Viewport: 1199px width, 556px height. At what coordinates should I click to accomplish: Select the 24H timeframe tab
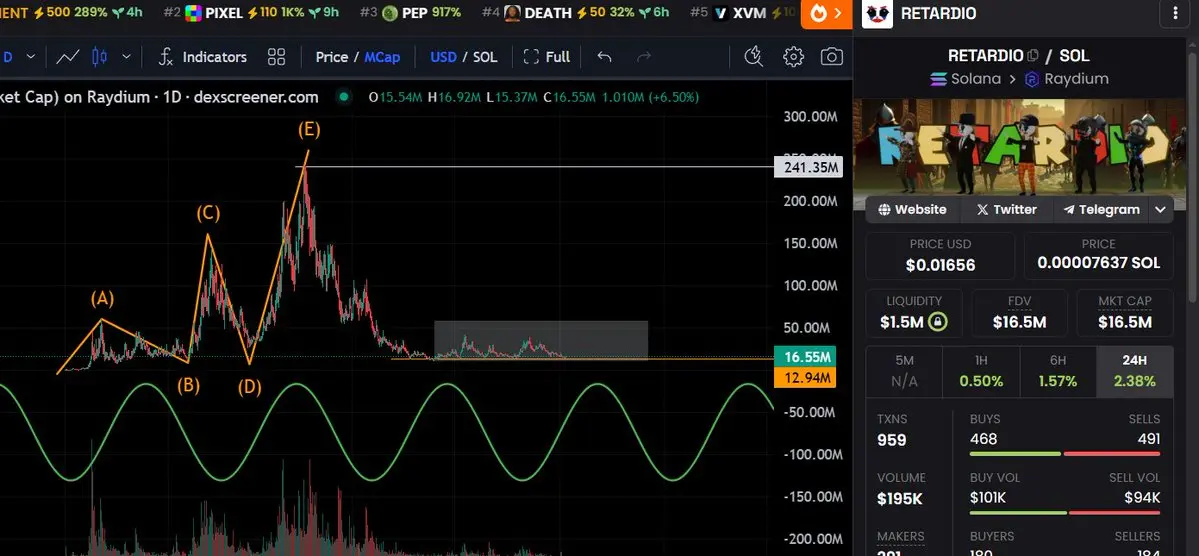tap(1135, 371)
